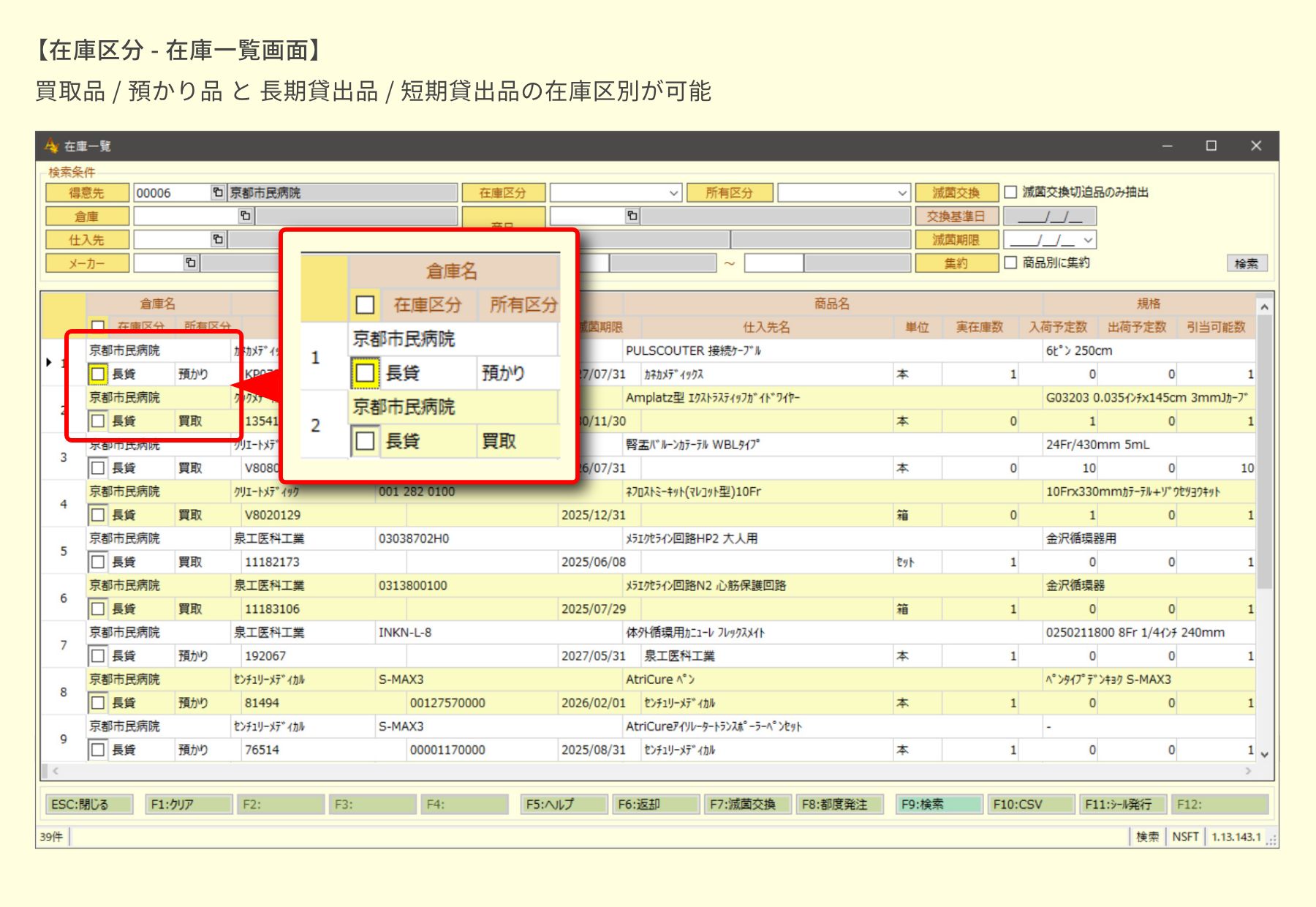Click the horizontal scrollbar left arrow
Viewport: 1316px width, 907px height.
tap(56, 771)
